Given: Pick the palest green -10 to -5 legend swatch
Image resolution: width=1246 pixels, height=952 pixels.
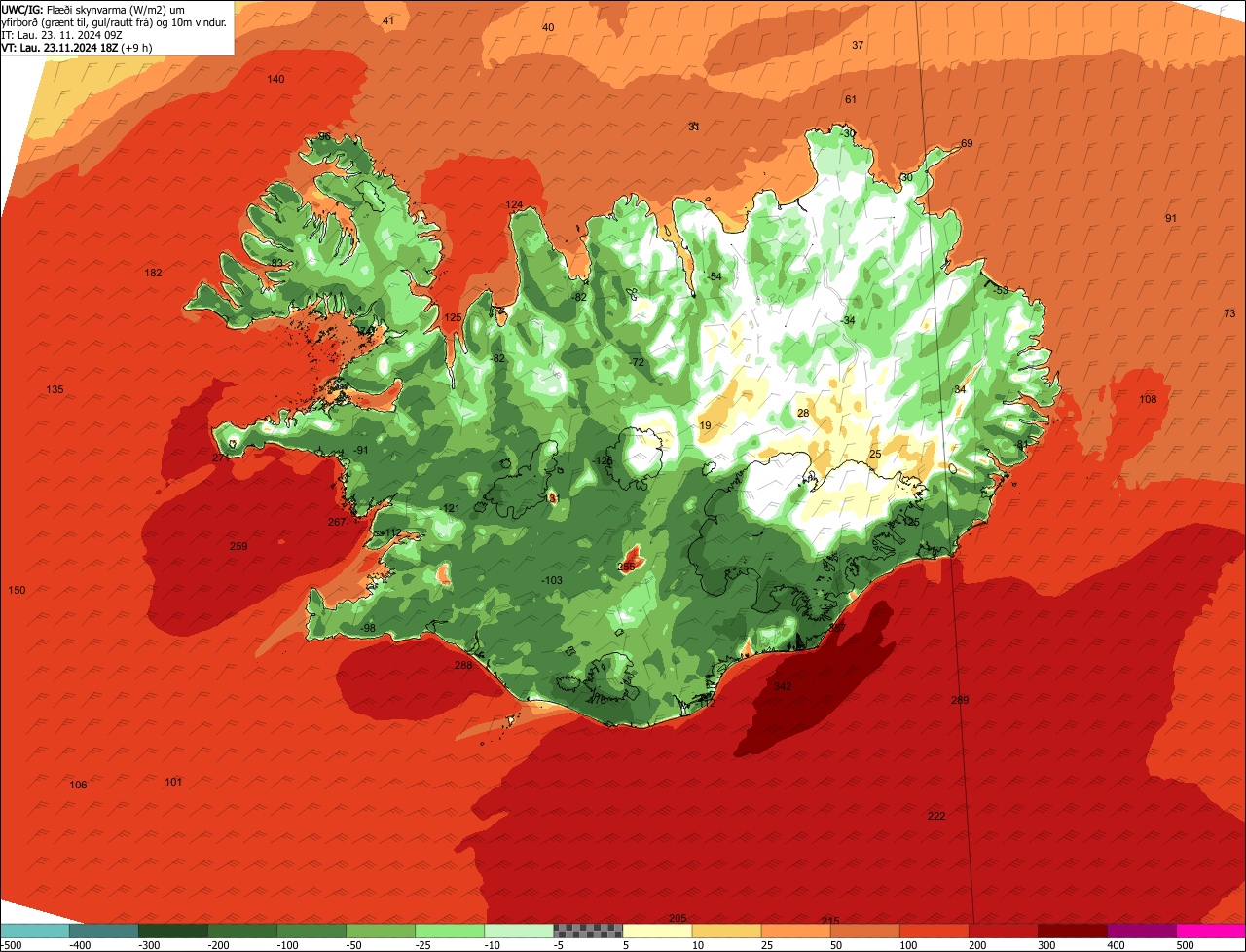Looking at the screenshot, I should point(519,931).
